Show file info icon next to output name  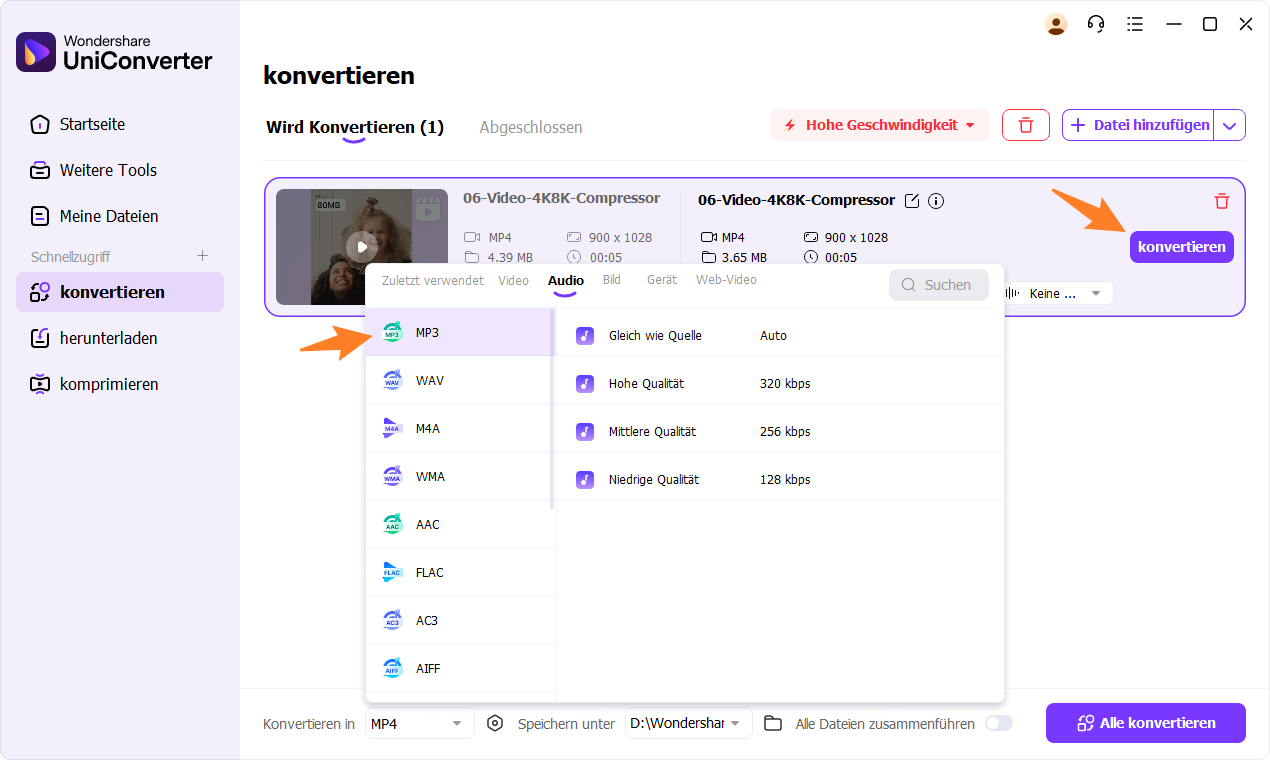pos(936,201)
